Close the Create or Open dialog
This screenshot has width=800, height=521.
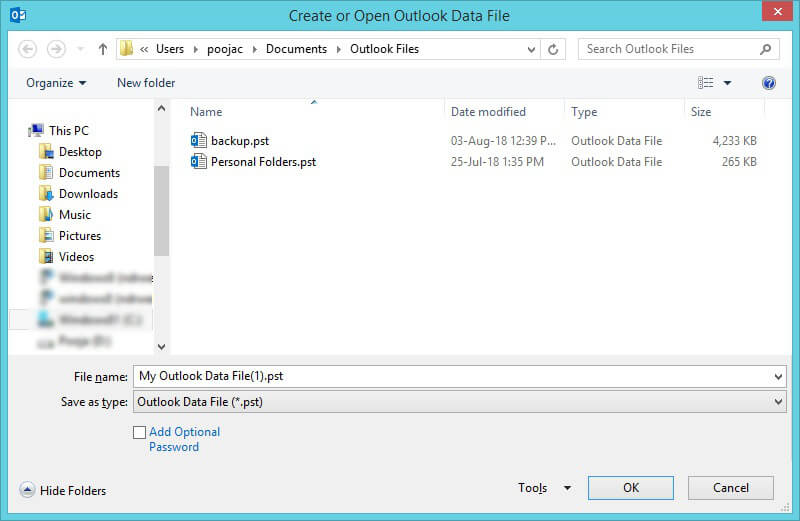777,11
